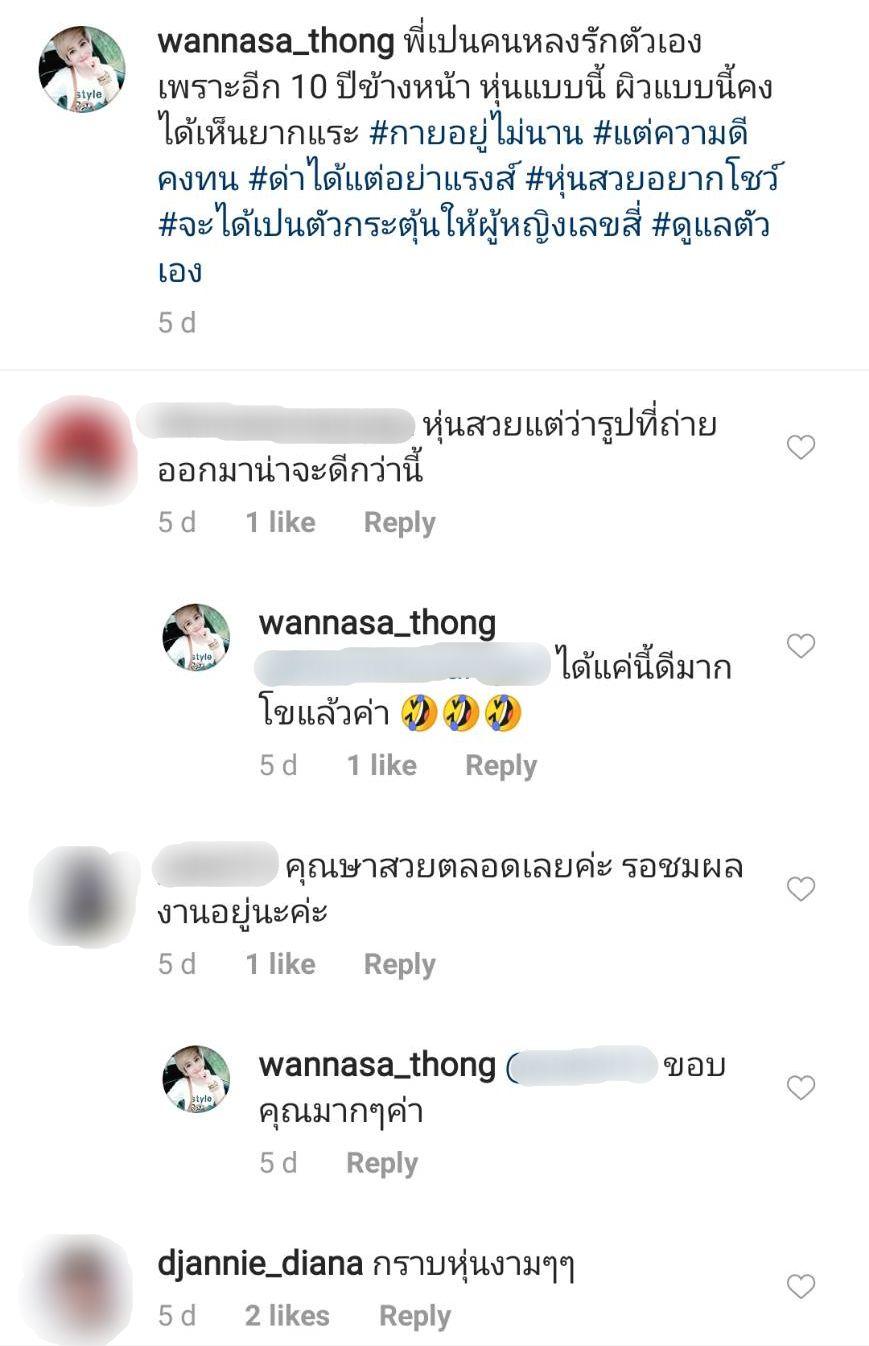Heart djannie_diana's comment

pyautogui.click(x=801, y=1286)
